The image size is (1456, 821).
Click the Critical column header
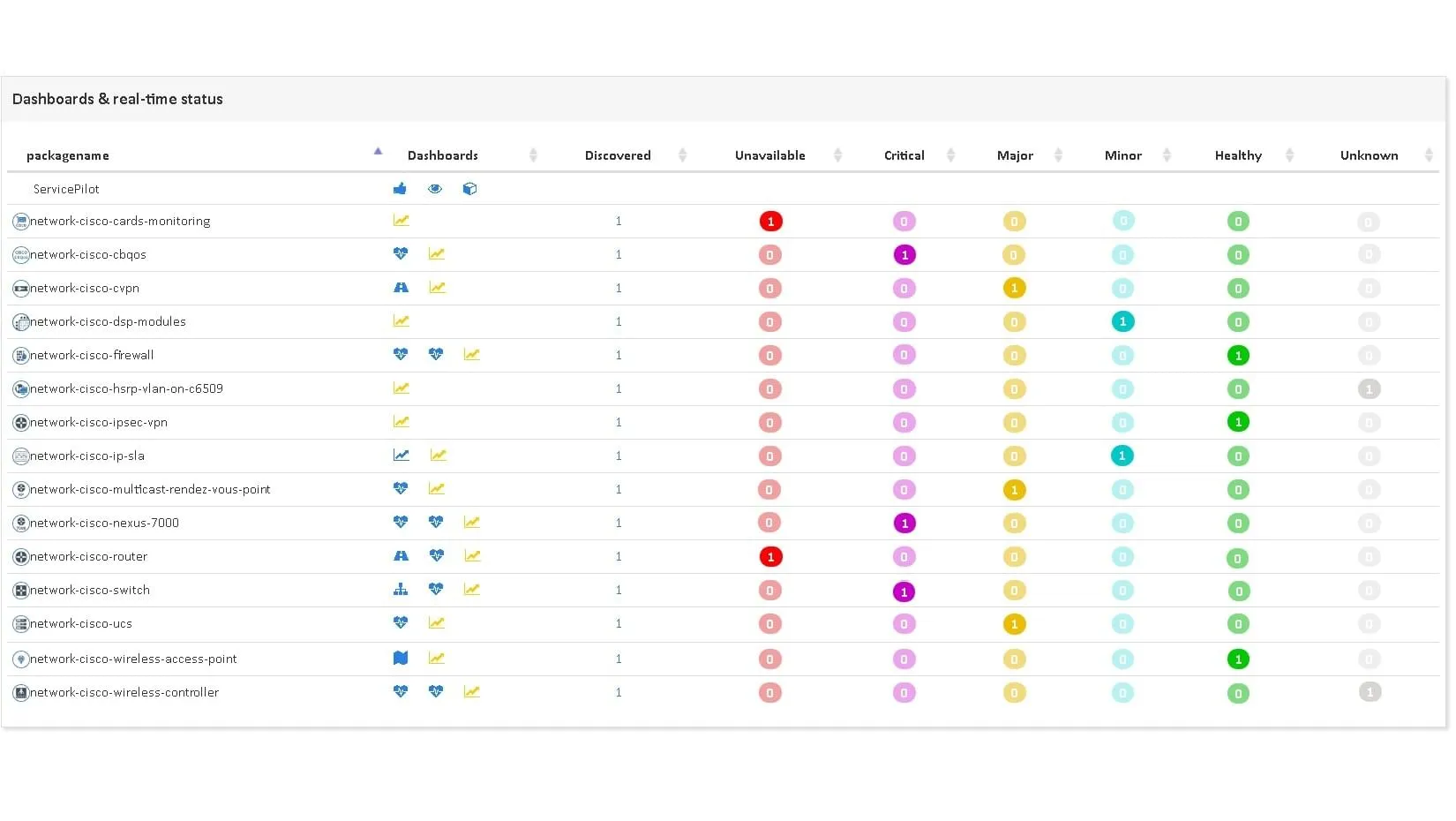(x=904, y=155)
